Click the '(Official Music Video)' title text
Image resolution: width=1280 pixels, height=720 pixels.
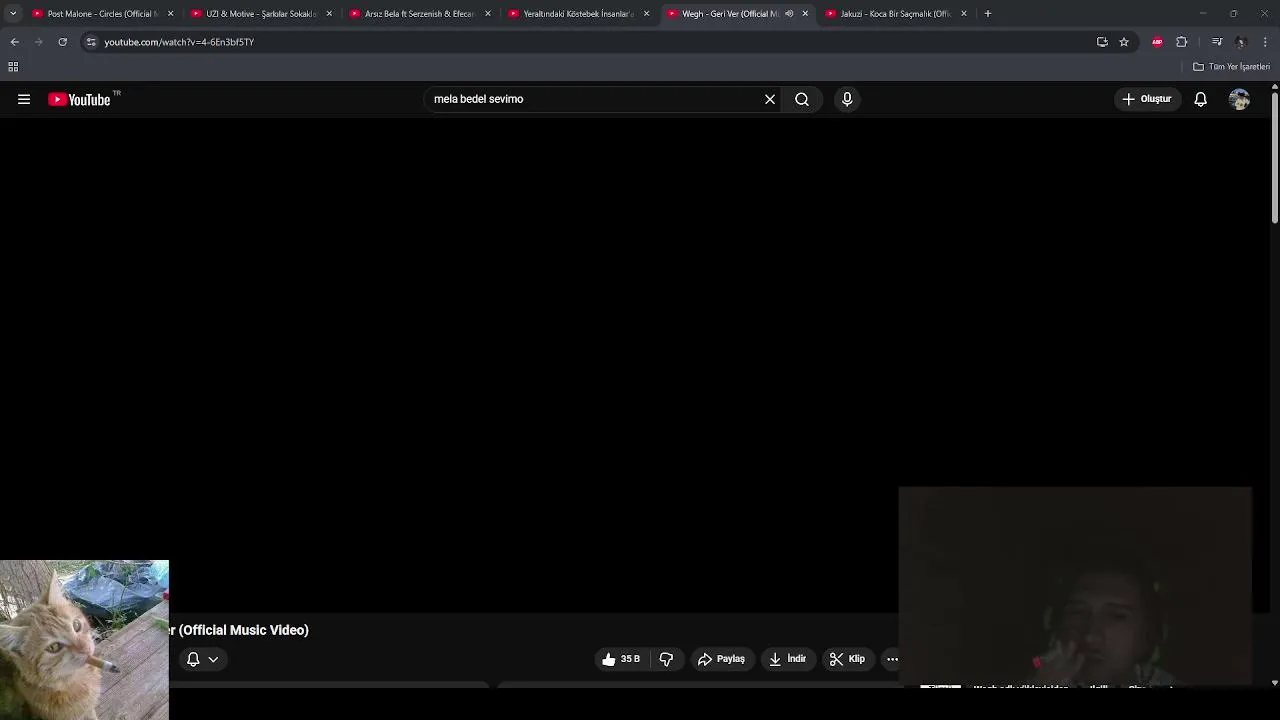tap(244, 630)
